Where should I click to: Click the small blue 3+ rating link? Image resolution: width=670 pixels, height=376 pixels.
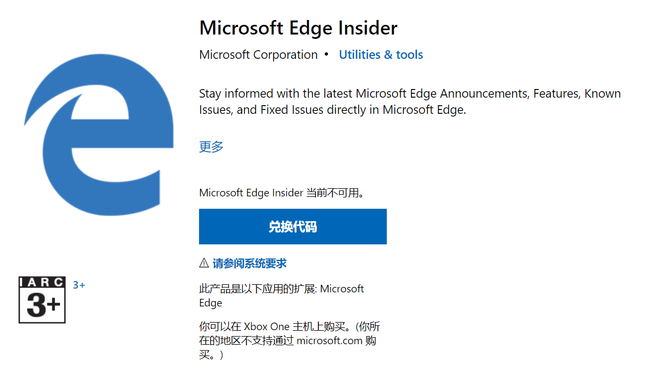[x=79, y=285]
